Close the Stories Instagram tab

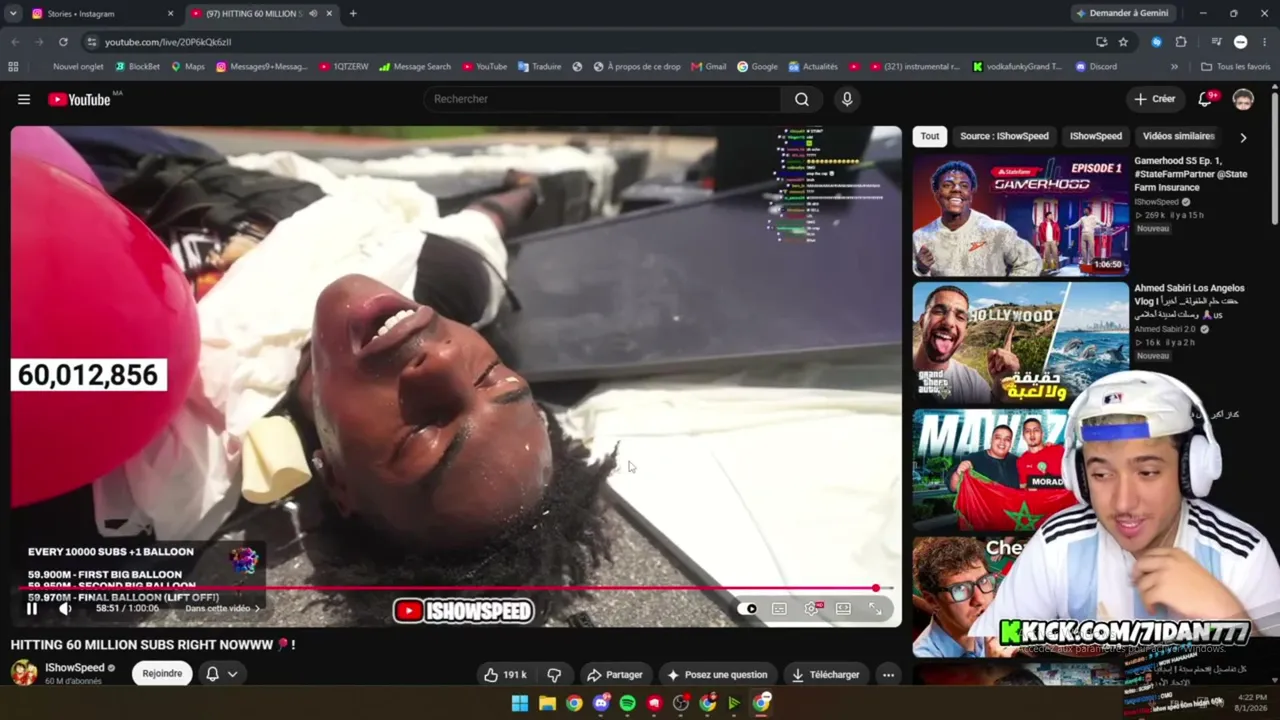(170, 13)
